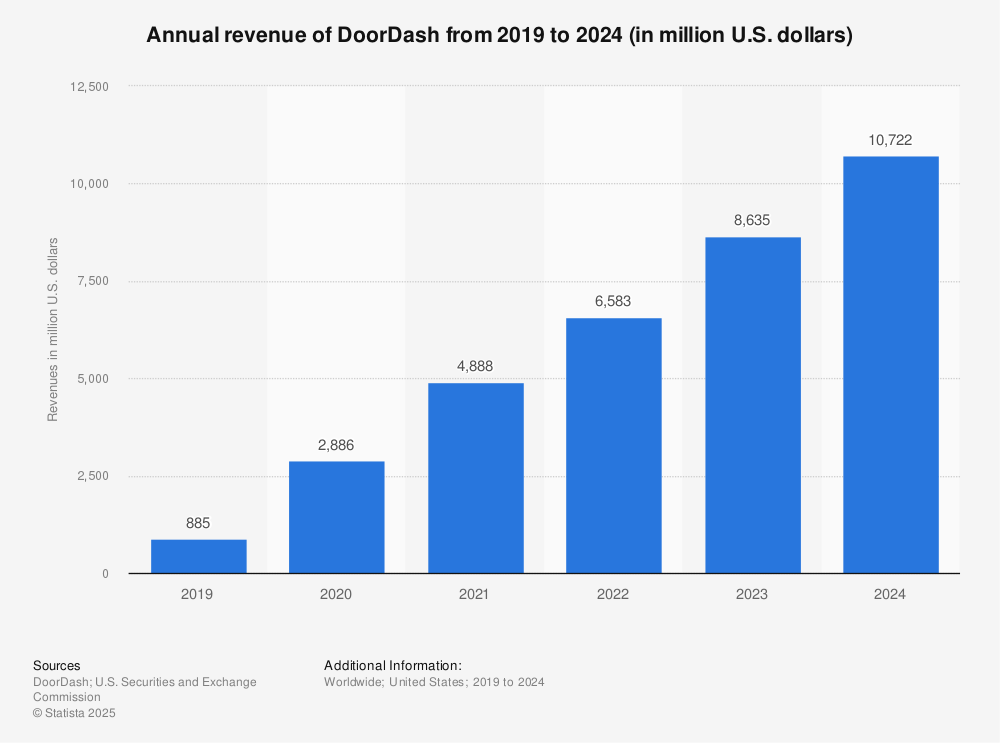Click the 5,000 y-axis tick label
1000x743 pixels.
pyautogui.click(x=93, y=379)
